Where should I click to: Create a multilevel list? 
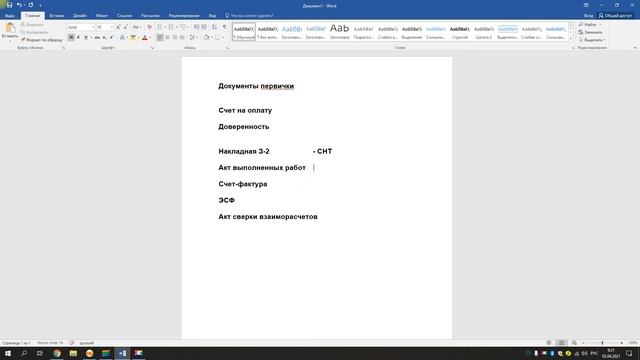[182, 27]
